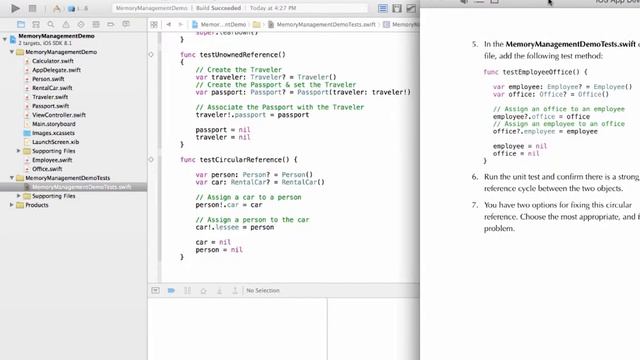Show the Project navigator folder icon
Image resolution: width=640 pixels, height=360 pixels.
[21, 24]
